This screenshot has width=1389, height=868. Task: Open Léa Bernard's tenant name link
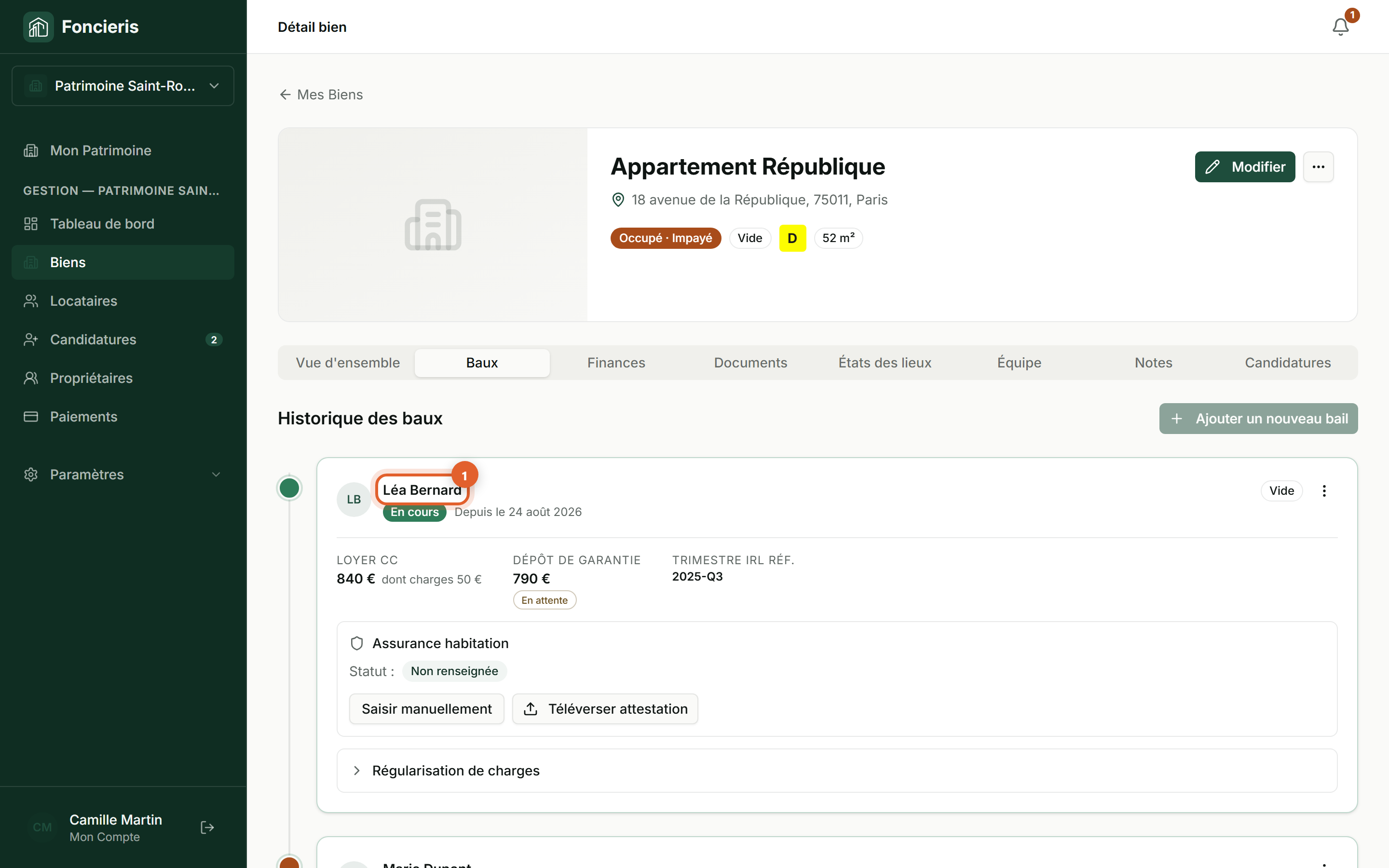click(422, 489)
